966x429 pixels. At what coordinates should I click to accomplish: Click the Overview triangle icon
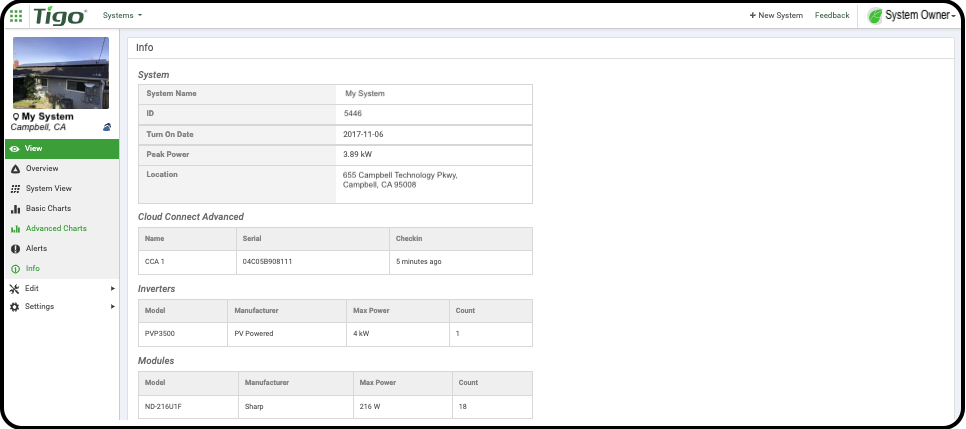[x=15, y=169]
